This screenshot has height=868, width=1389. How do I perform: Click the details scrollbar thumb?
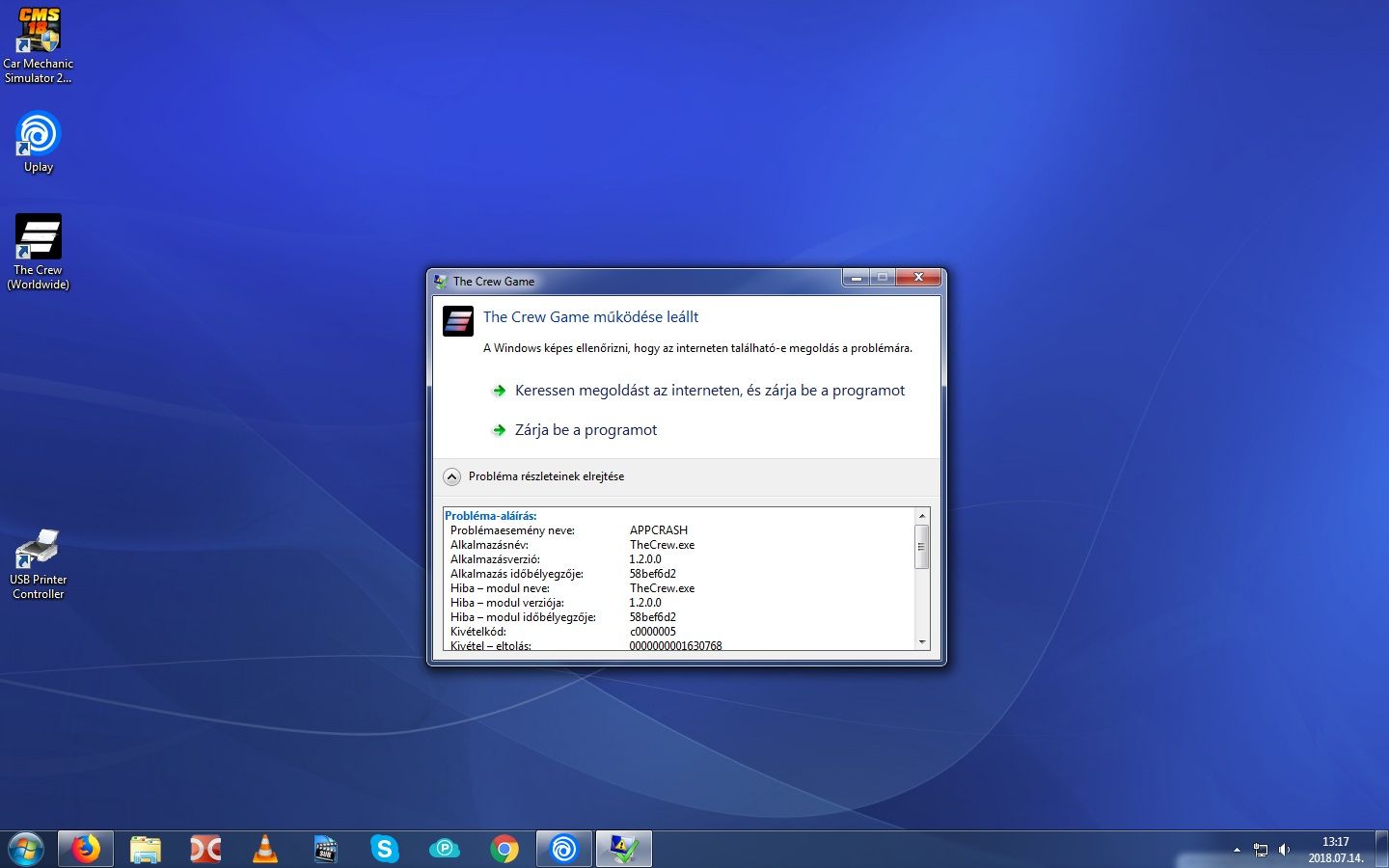921,547
